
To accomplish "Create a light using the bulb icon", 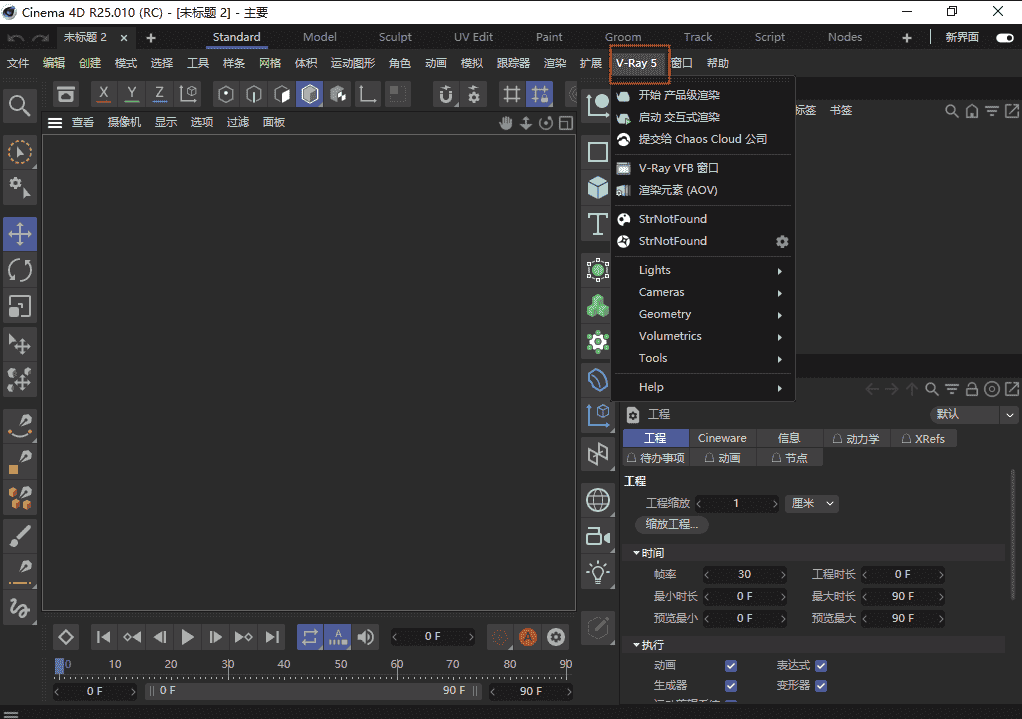I will click(x=596, y=572).
